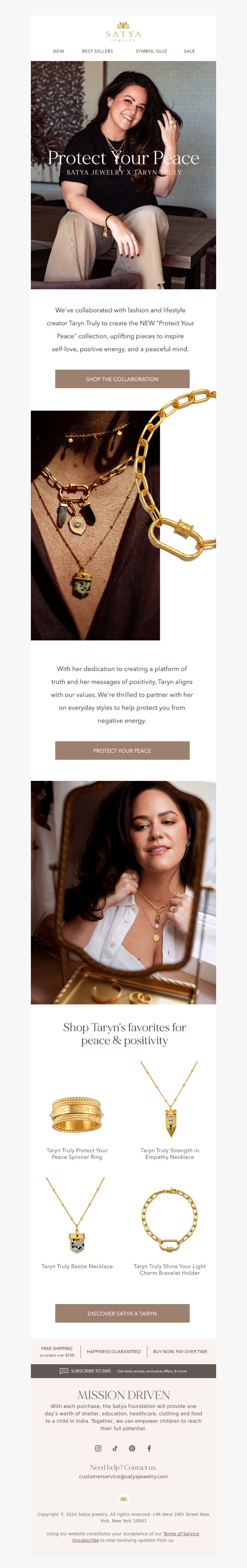The width and height of the screenshot is (247, 1568).
Task: Open the Facebook social icon
Action: (149, 1448)
